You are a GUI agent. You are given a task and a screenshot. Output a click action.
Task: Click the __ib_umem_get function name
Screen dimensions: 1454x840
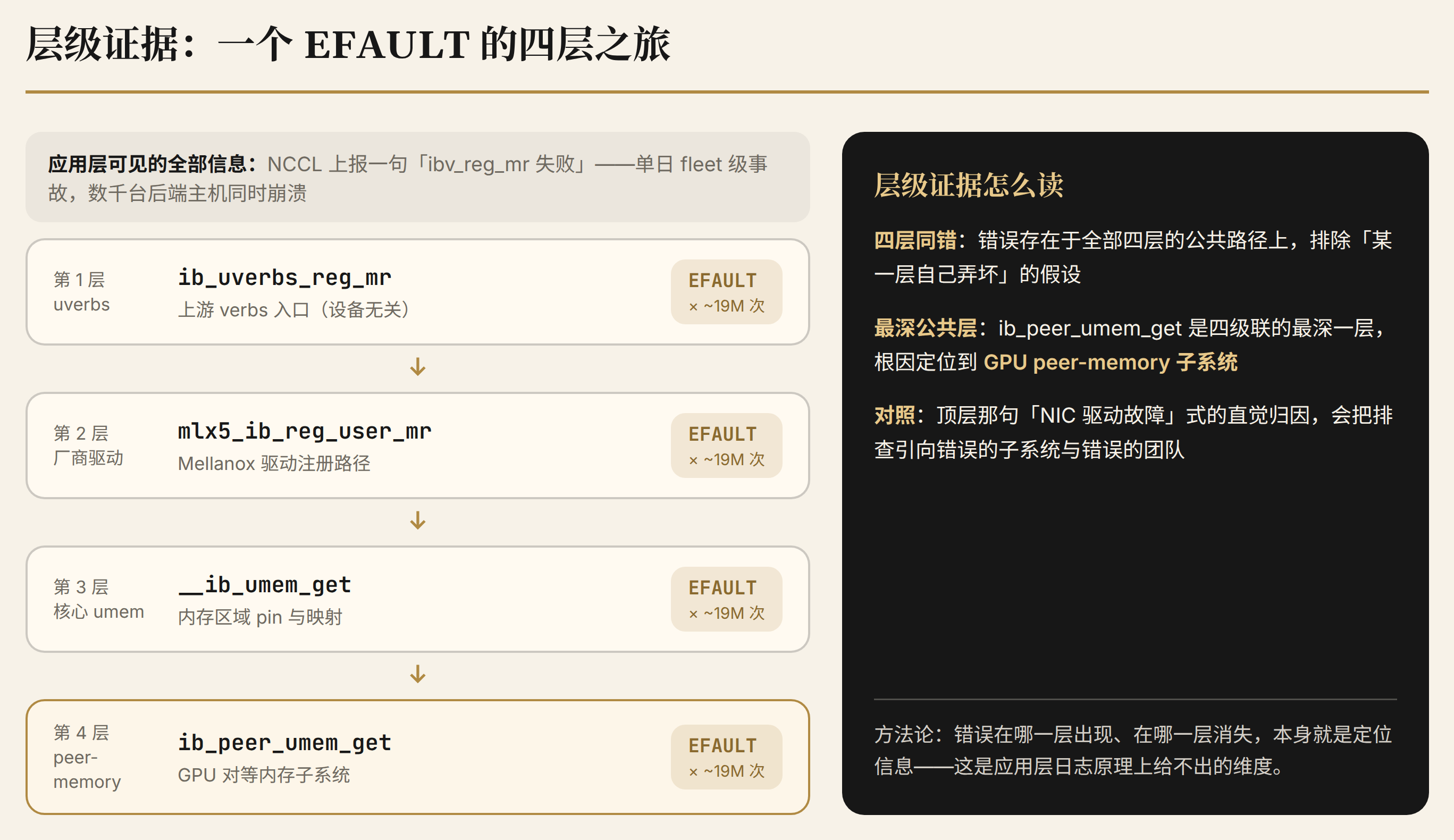264,585
